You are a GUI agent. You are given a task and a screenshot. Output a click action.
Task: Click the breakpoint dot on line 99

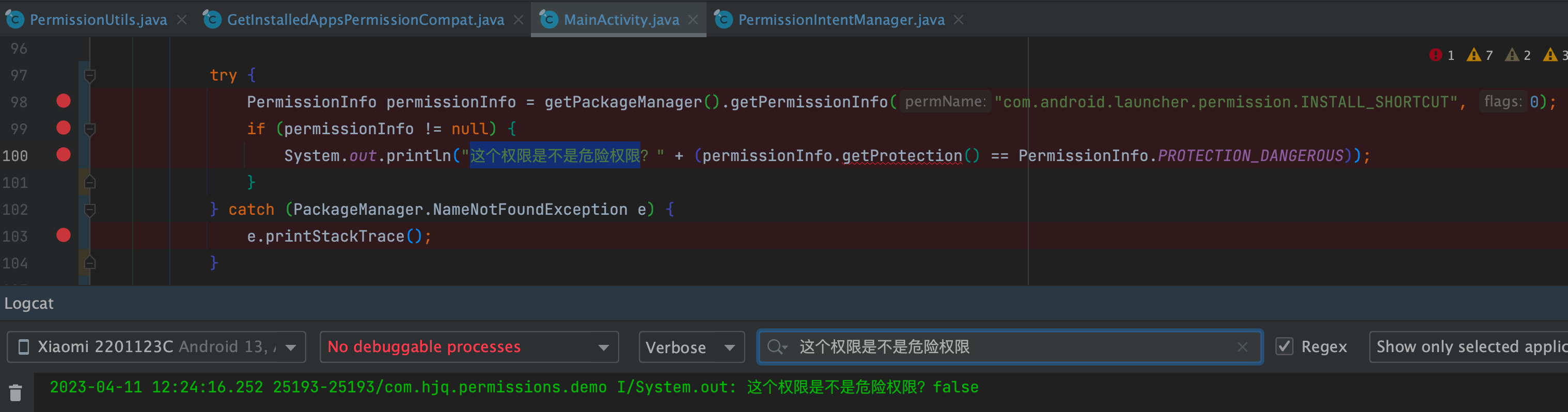pyautogui.click(x=62, y=128)
